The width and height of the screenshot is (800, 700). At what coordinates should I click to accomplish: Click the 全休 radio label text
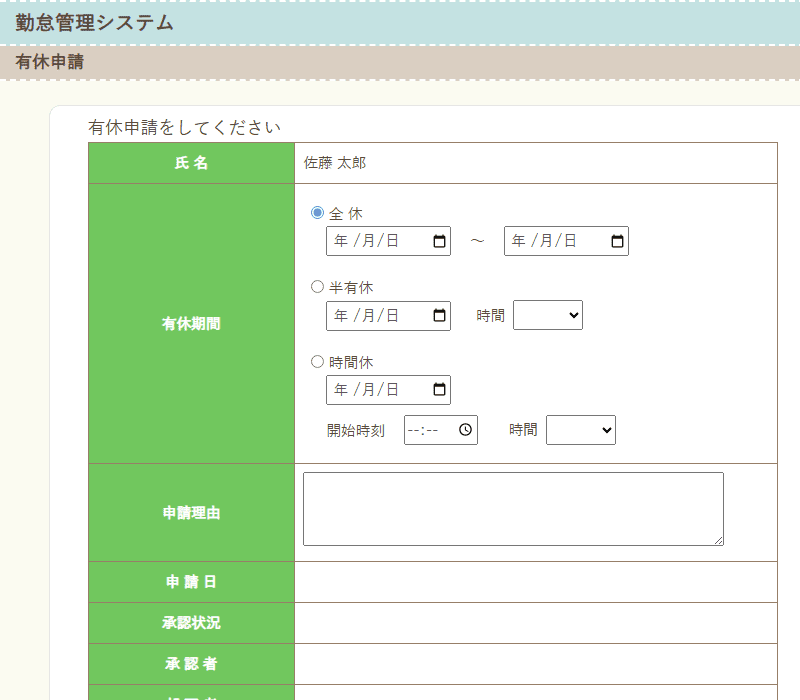tap(346, 213)
